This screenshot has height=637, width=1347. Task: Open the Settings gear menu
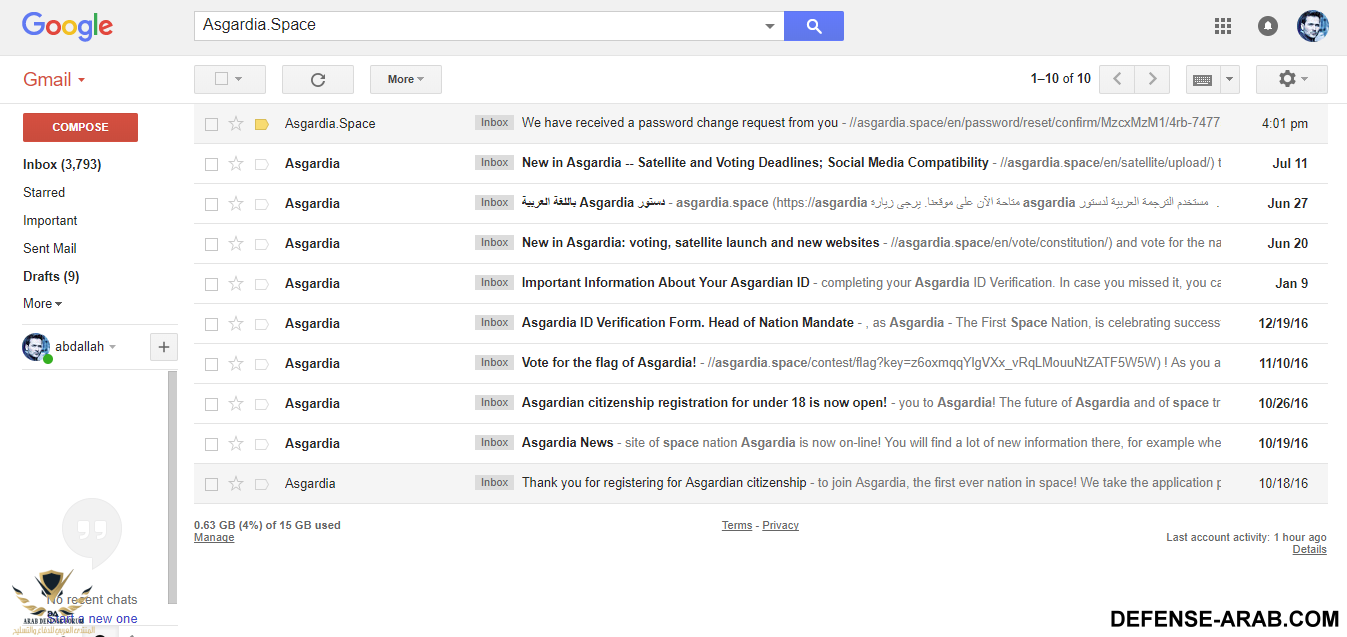click(1292, 79)
